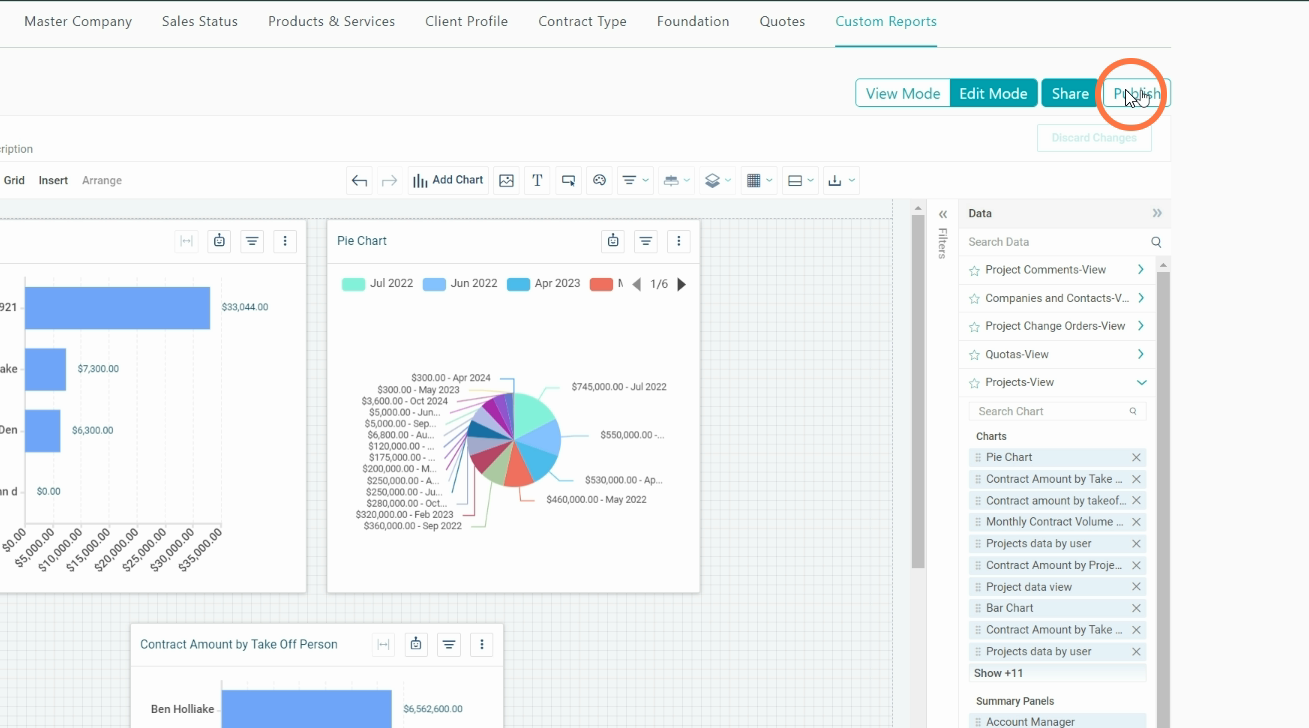Click the undo arrow in the toolbar

click(360, 181)
